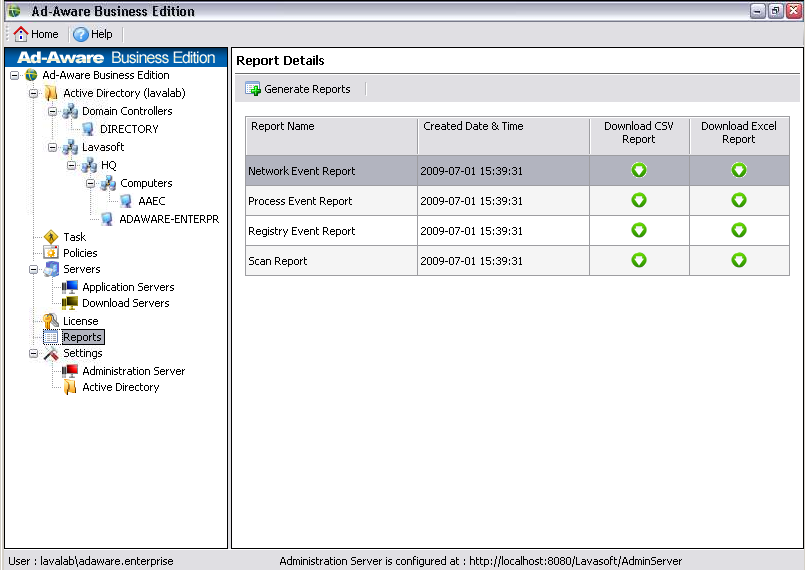Download Excel for Process Event Report
Viewport: 805px width, 570px height.
point(739,200)
